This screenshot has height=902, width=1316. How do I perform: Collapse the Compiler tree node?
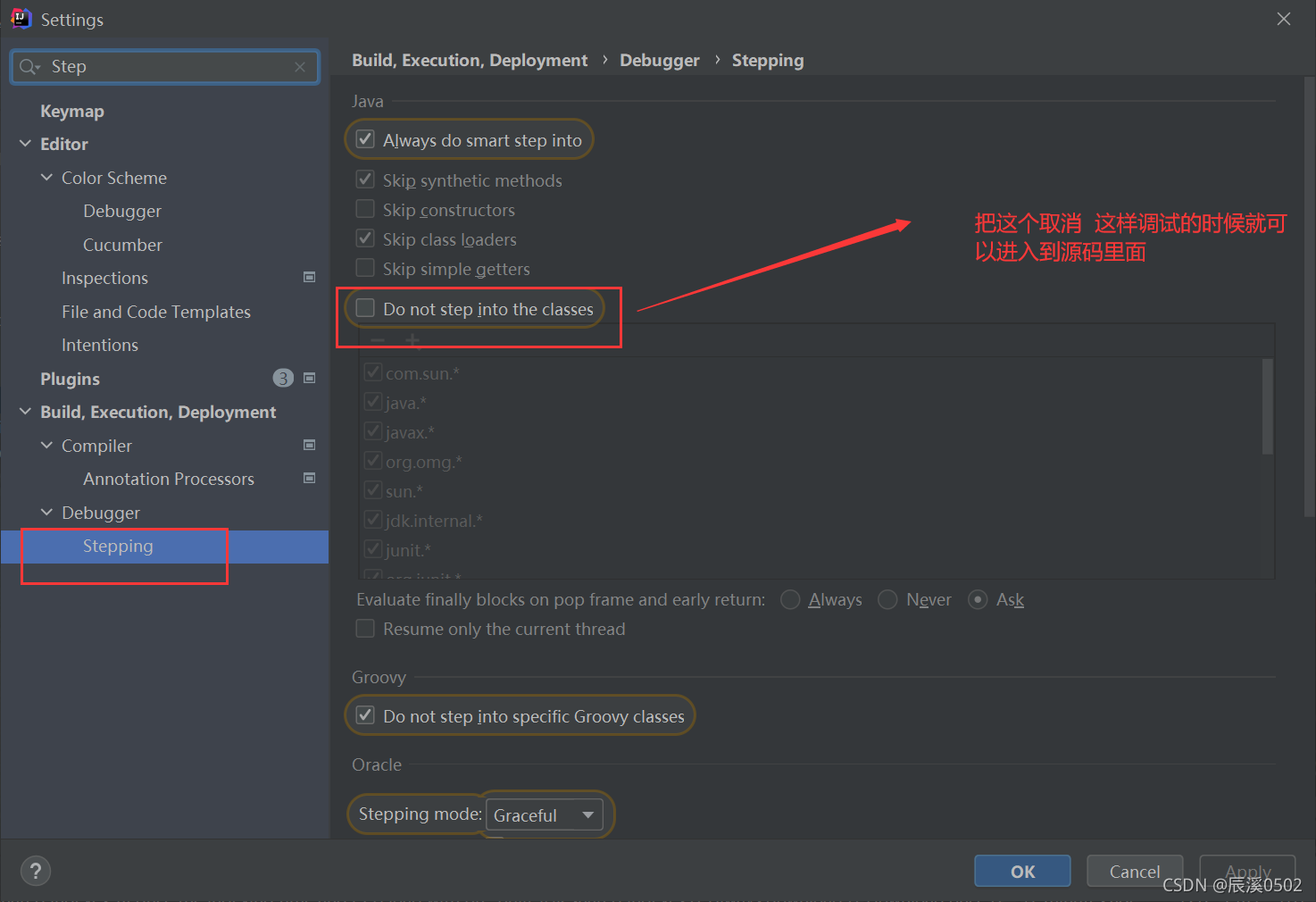46,446
